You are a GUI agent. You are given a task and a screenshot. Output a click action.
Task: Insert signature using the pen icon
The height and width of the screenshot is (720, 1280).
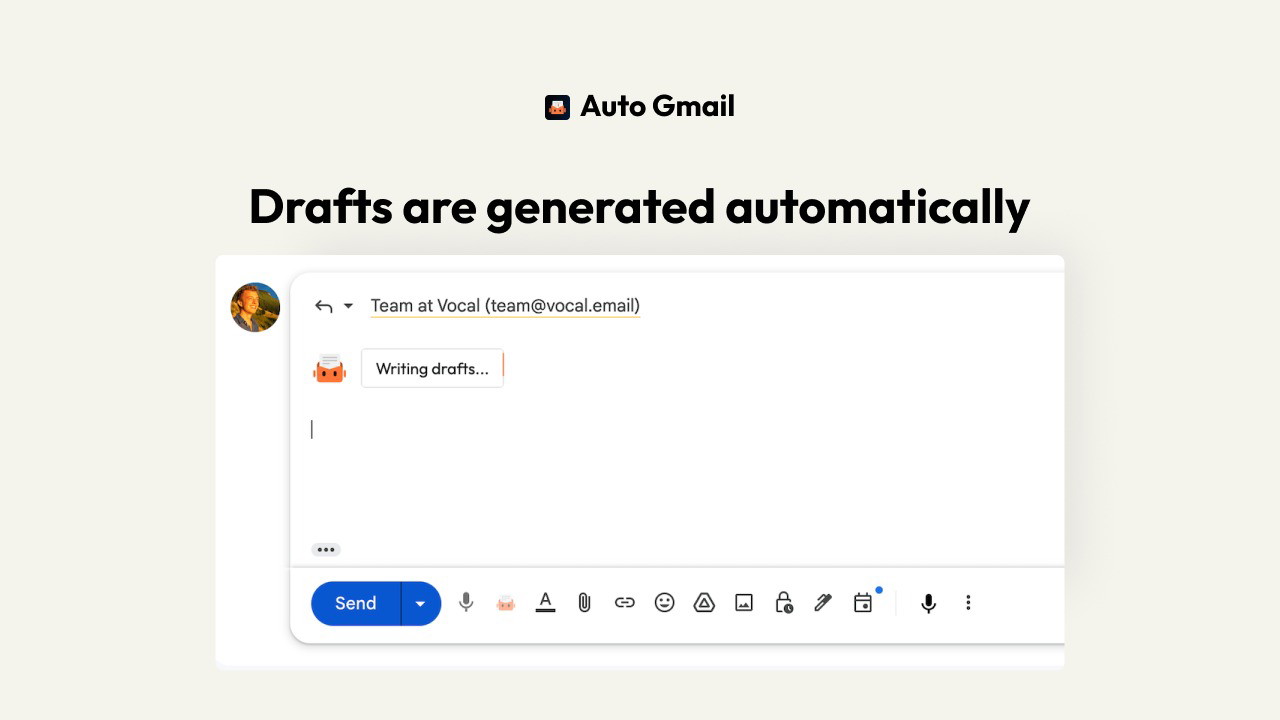pyautogui.click(x=823, y=603)
